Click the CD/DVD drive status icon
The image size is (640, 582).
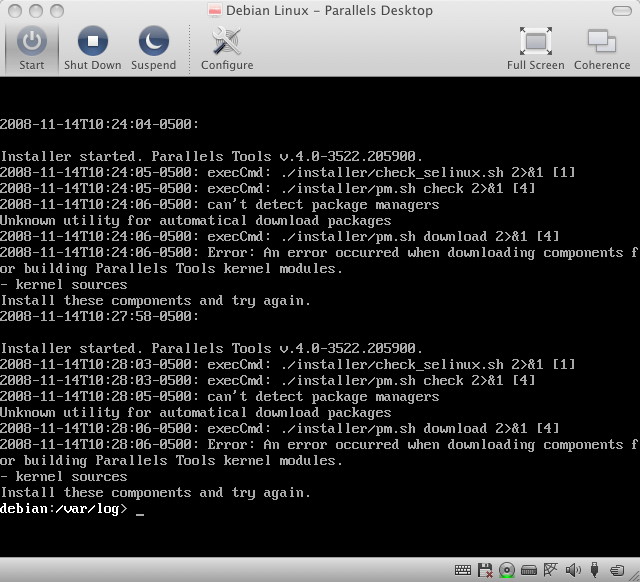(507, 570)
